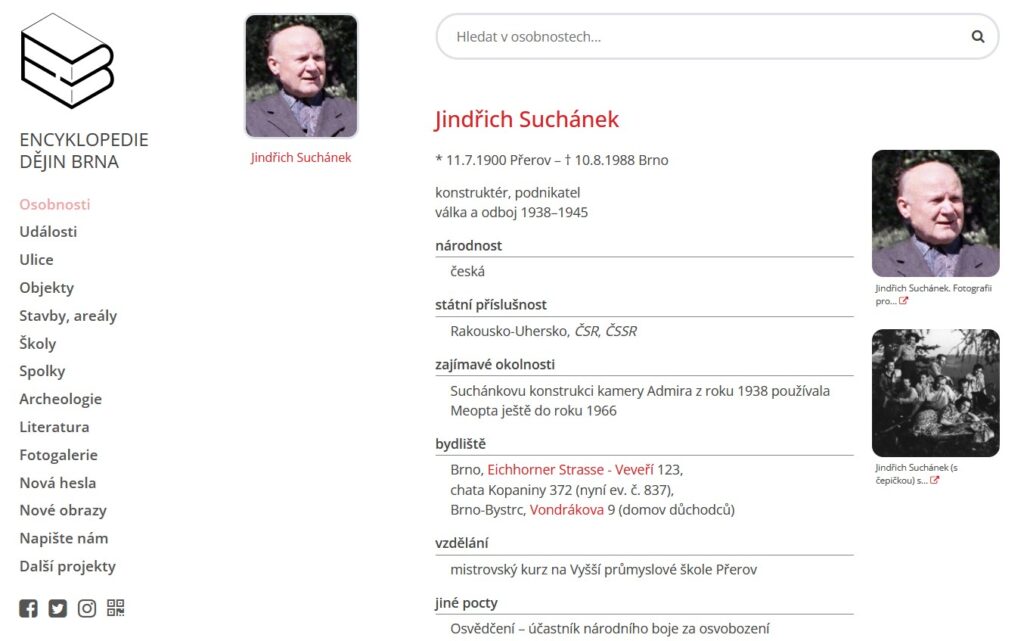Select Ulice in the sidebar
The height and width of the screenshot is (641, 1024).
37,260
